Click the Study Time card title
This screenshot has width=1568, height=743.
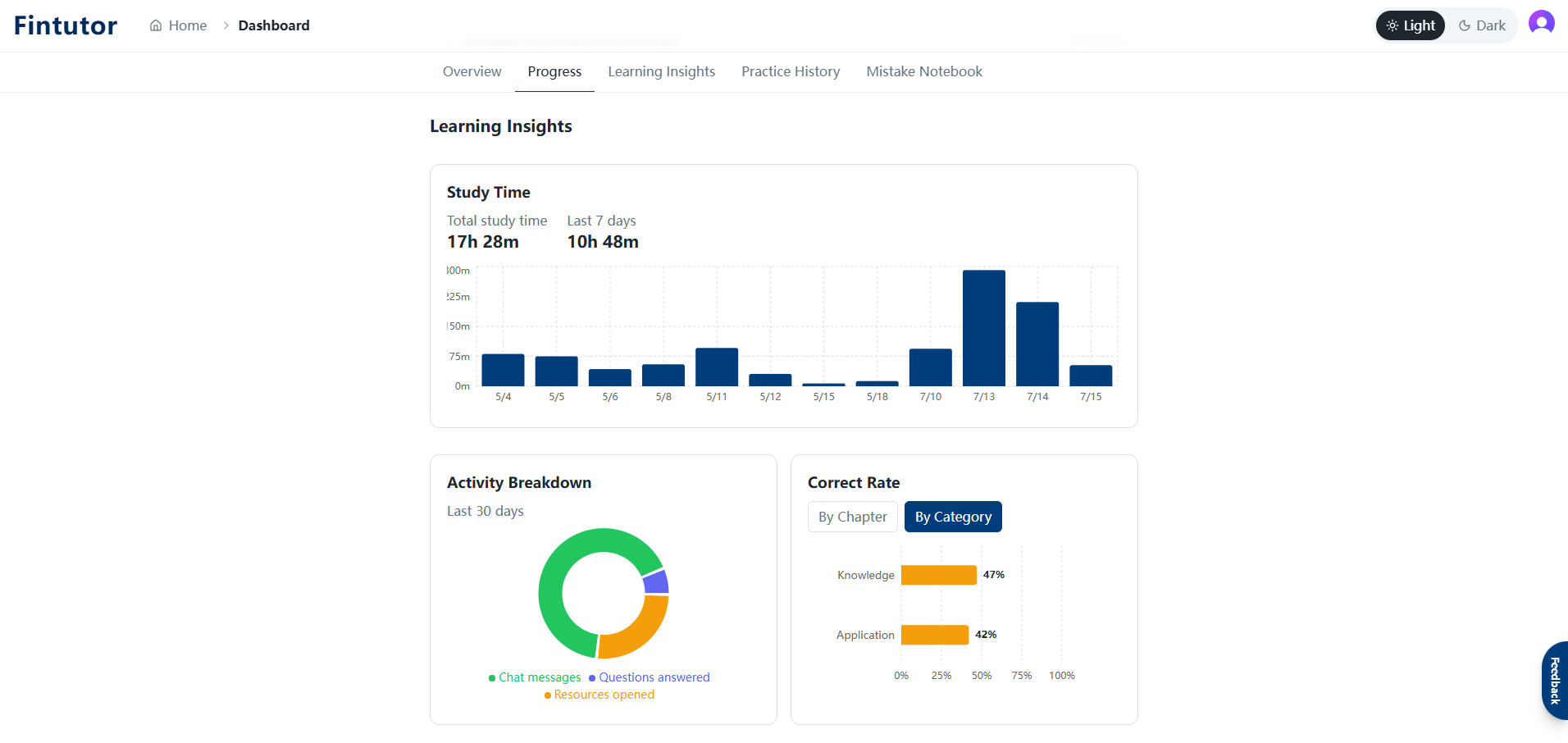489,192
